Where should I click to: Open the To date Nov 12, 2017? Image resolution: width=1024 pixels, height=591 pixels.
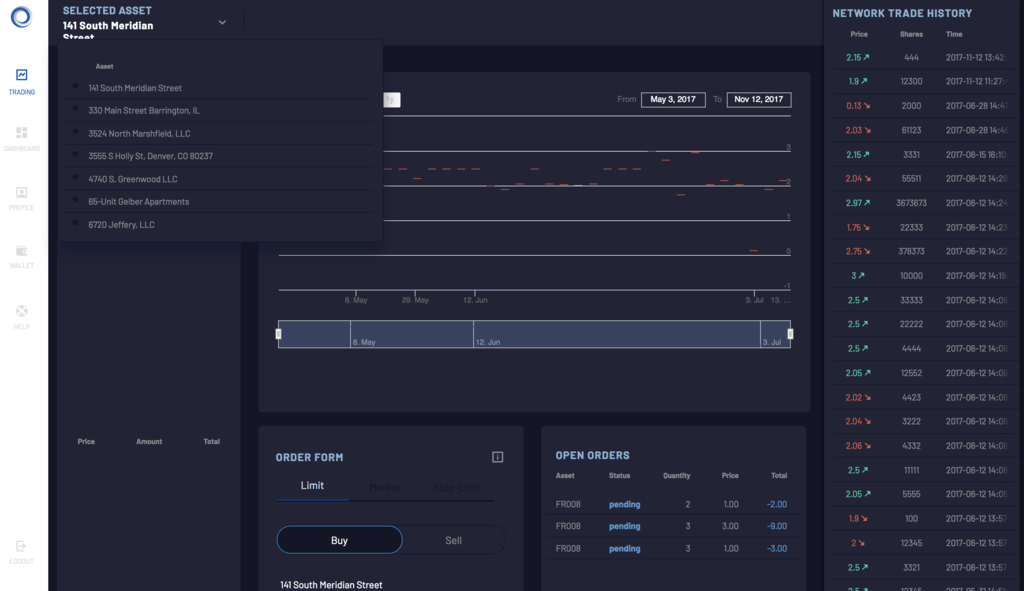(x=759, y=99)
